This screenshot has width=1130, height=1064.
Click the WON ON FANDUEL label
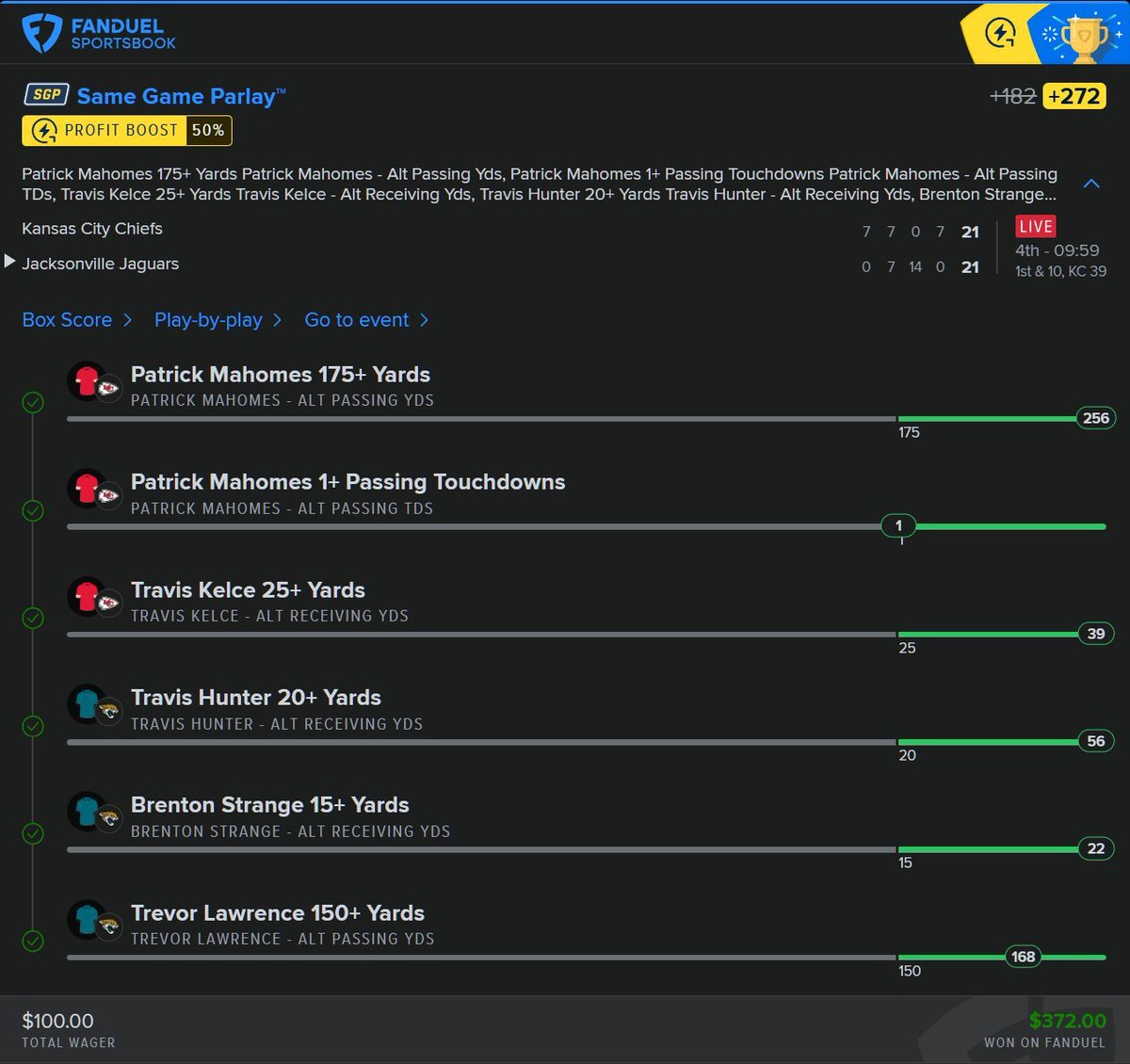point(1044,1043)
